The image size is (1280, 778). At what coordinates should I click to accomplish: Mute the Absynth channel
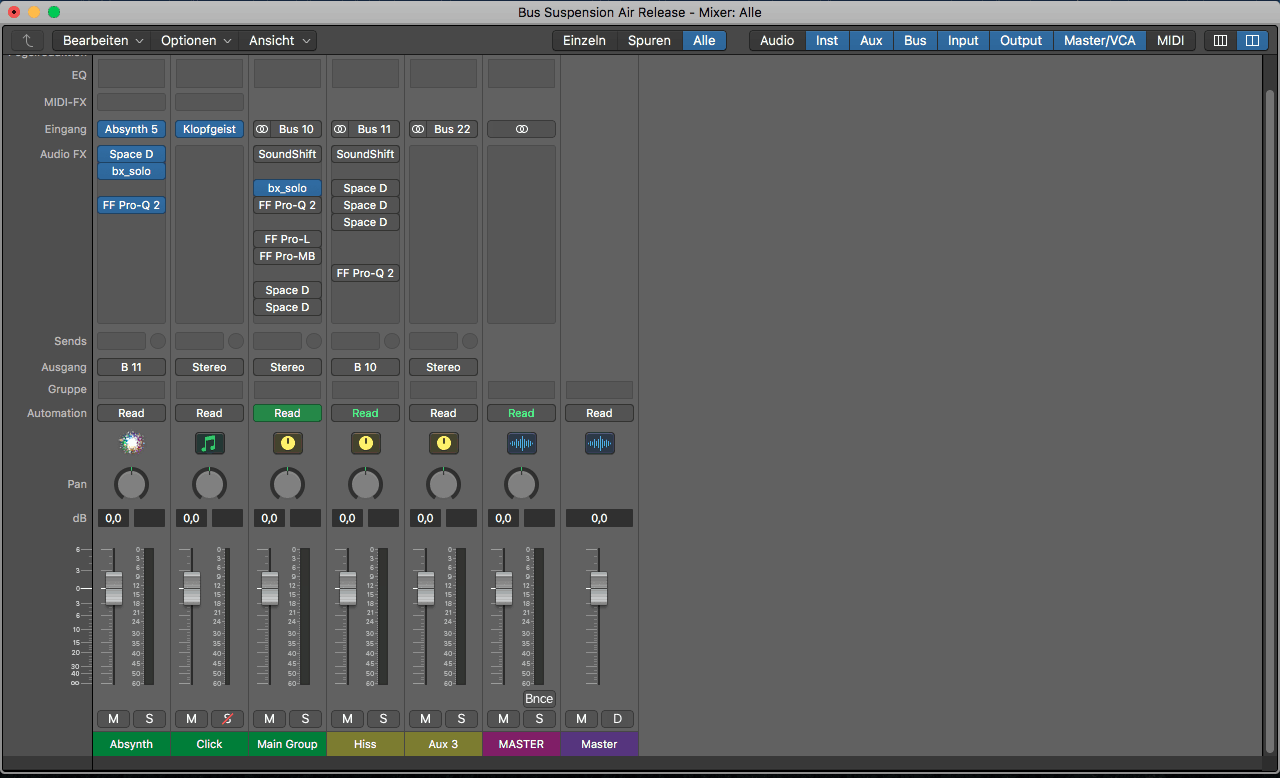[x=113, y=718]
